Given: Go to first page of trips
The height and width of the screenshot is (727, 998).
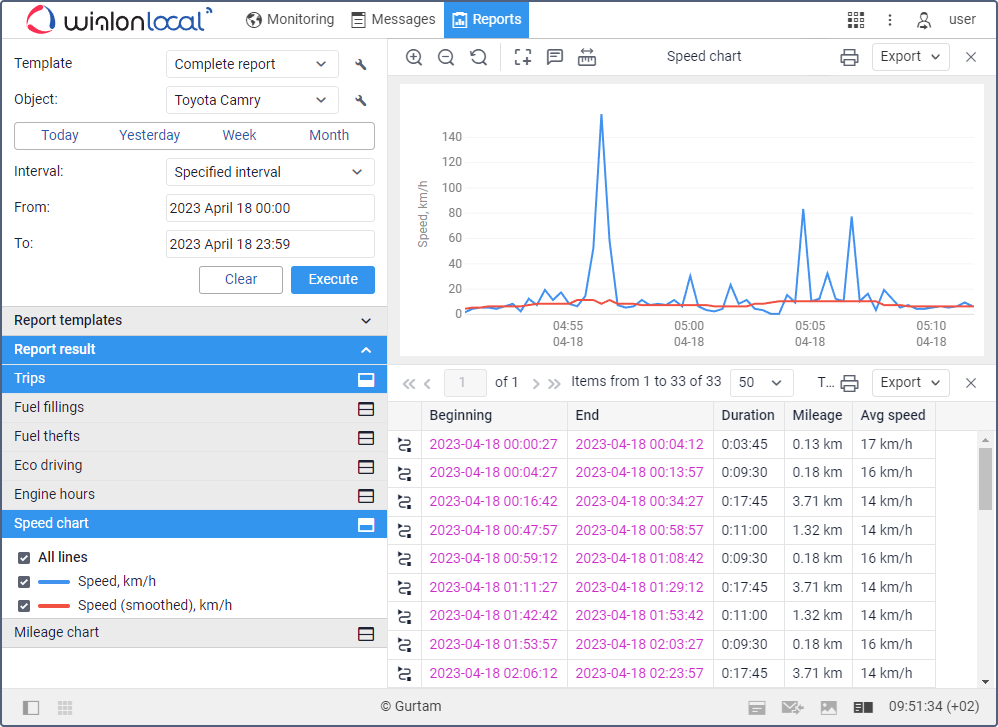Looking at the screenshot, I should click(x=409, y=383).
